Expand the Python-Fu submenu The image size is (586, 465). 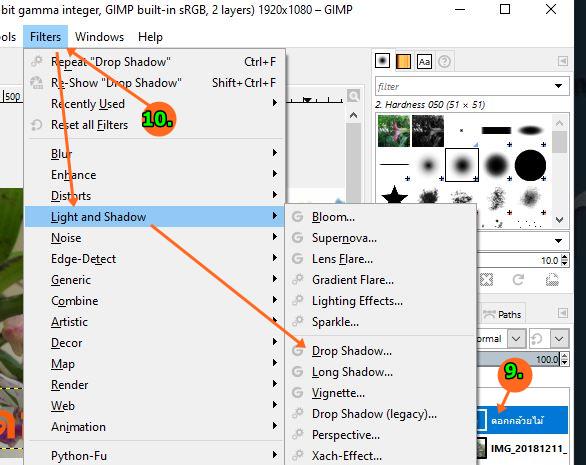click(154, 456)
